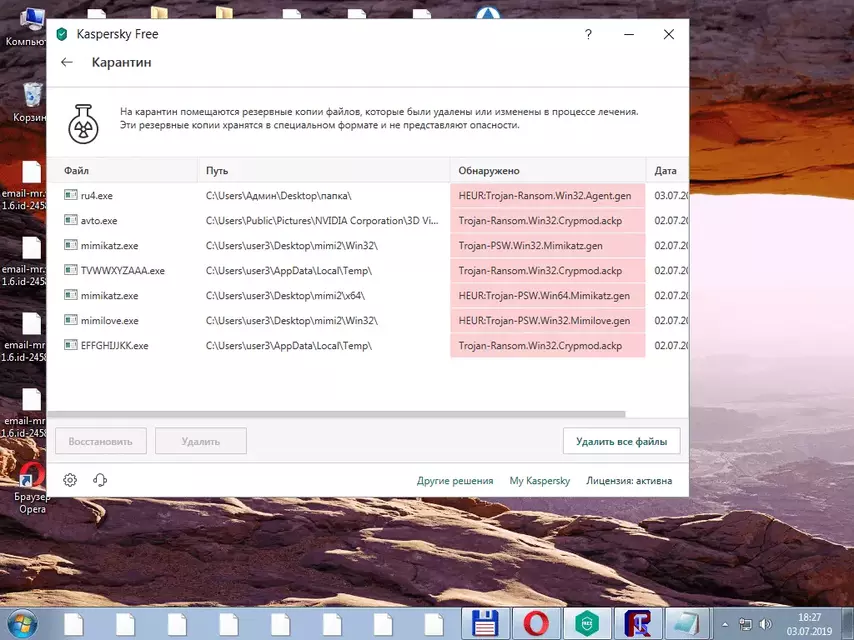Image resolution: width=854 pixels, height=640 pixels.
Task: Select the mimilove.exe file name
Action: pyautogui.click(x=109, y=321)
